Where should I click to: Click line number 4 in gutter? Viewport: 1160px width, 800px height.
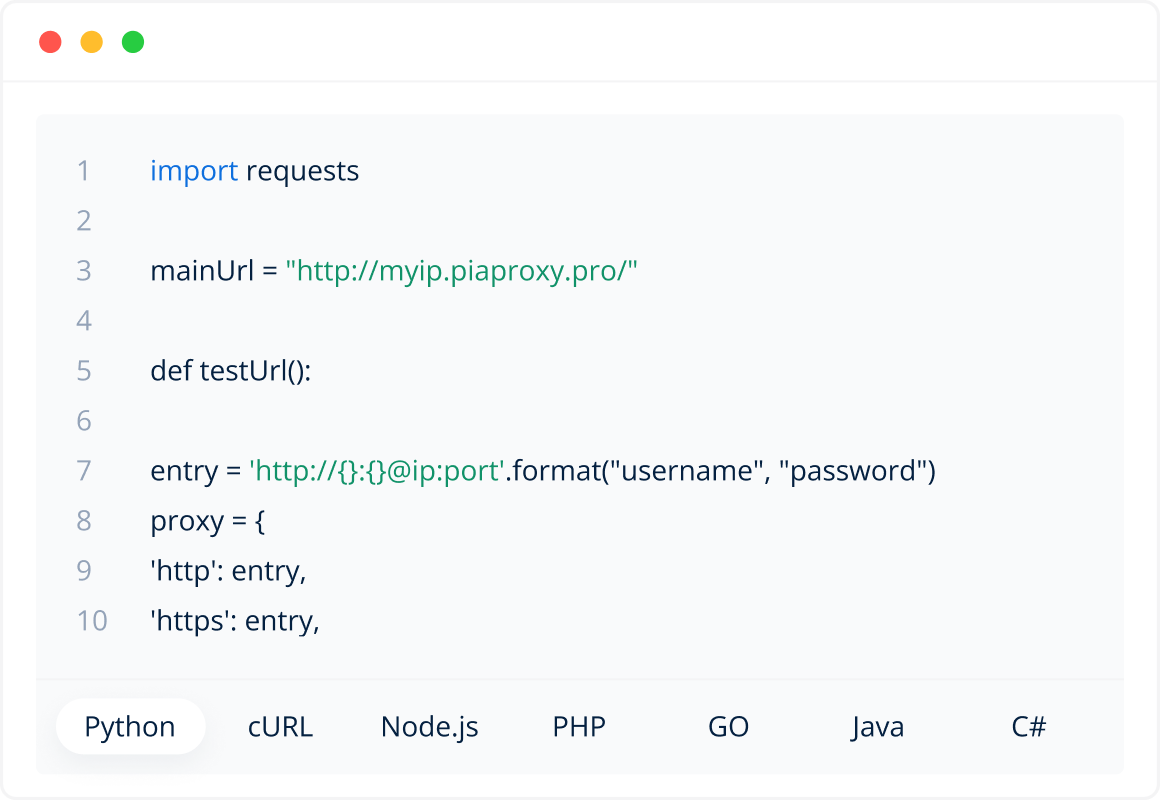tap(84, 321)
